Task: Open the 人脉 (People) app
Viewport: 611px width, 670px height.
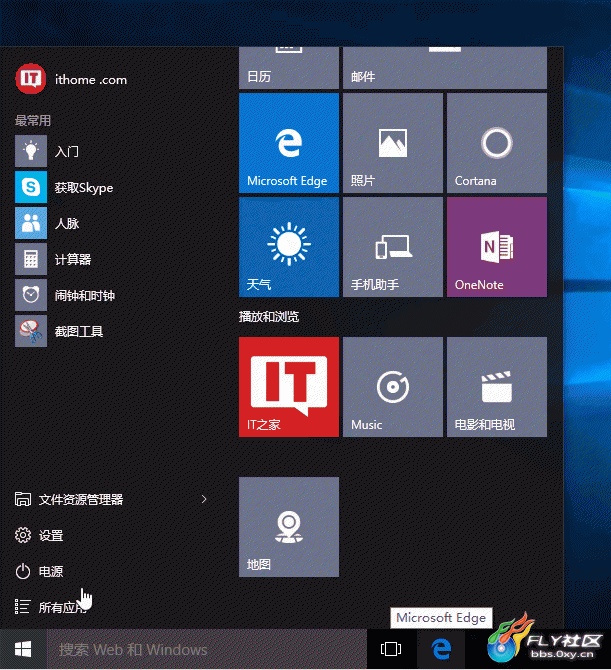Action: tap(47, 223)
